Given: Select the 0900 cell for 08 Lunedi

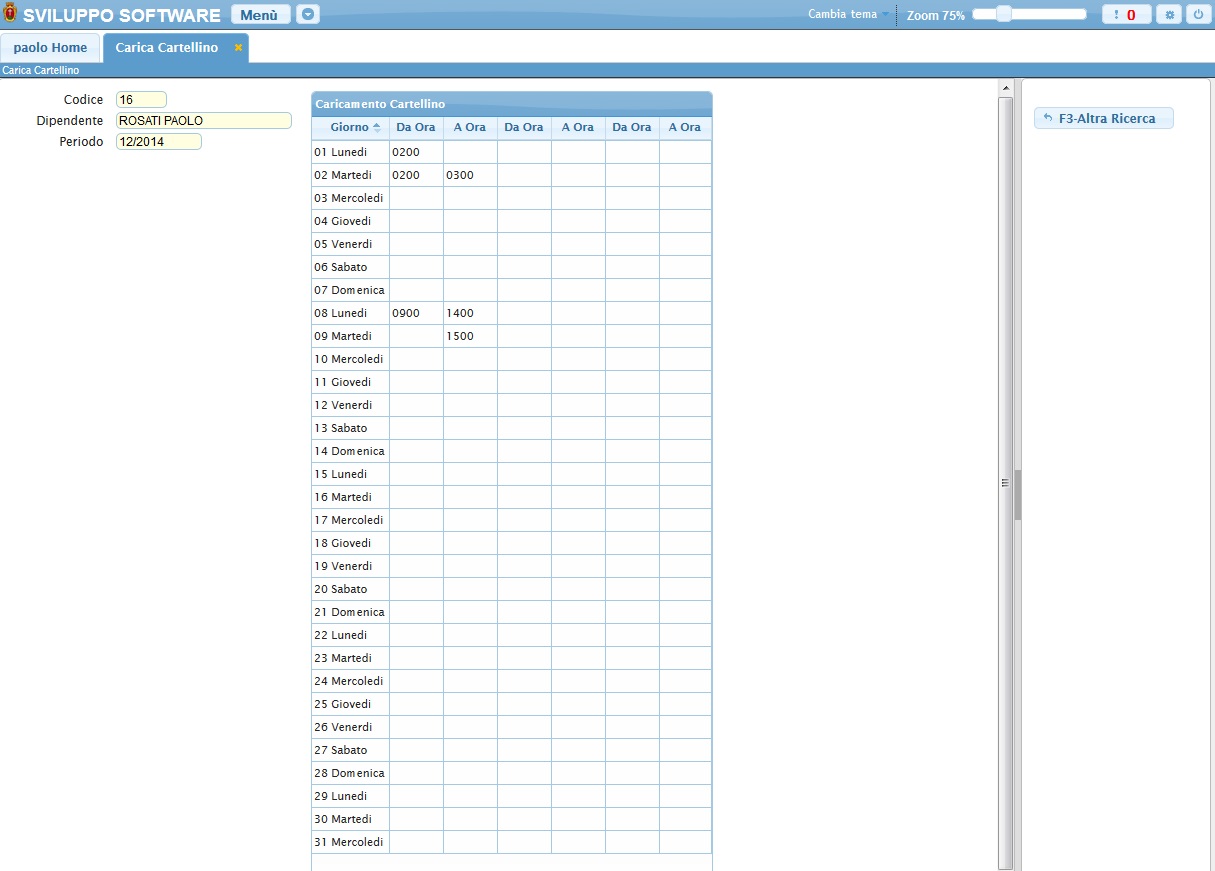Looking at the screenshot, I should 416,313.
